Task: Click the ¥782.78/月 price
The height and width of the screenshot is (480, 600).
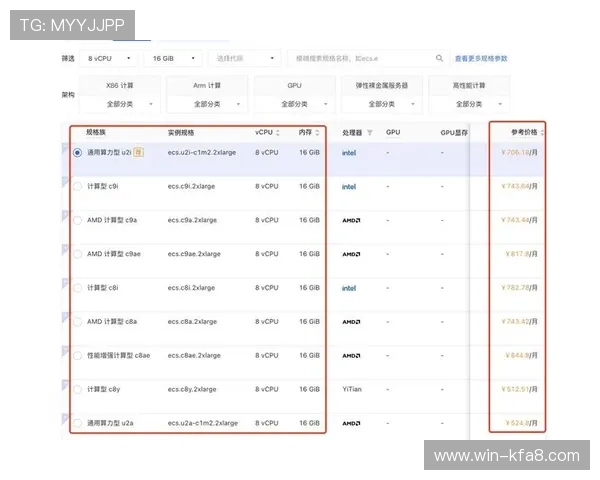Action: 520,288
